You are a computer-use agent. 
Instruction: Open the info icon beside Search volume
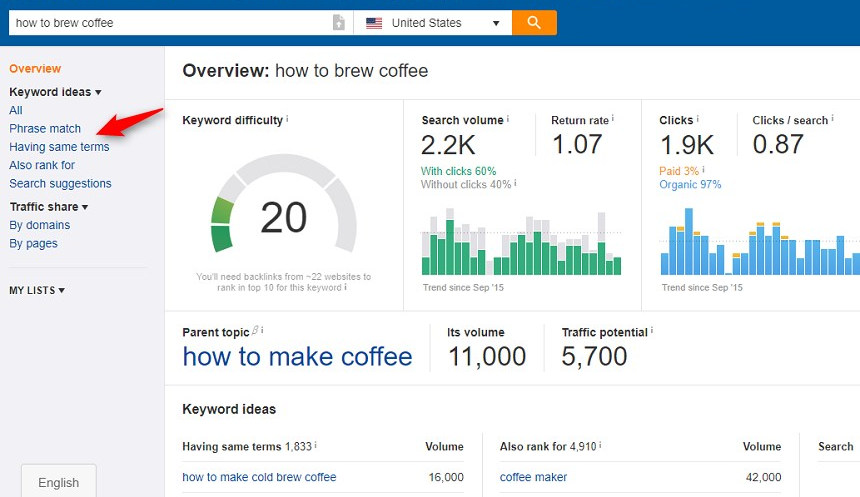point(508,118)
